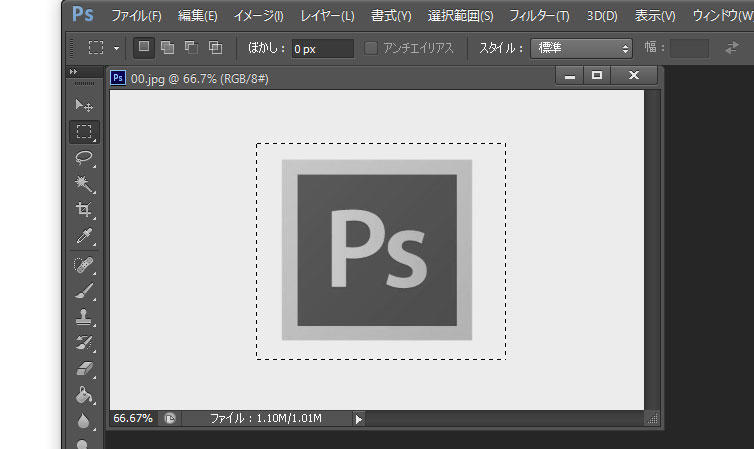Image resolution: width=754 pixels, height=449 pixels.
Task: Choose New selection mode
Action: pos(144,48)
